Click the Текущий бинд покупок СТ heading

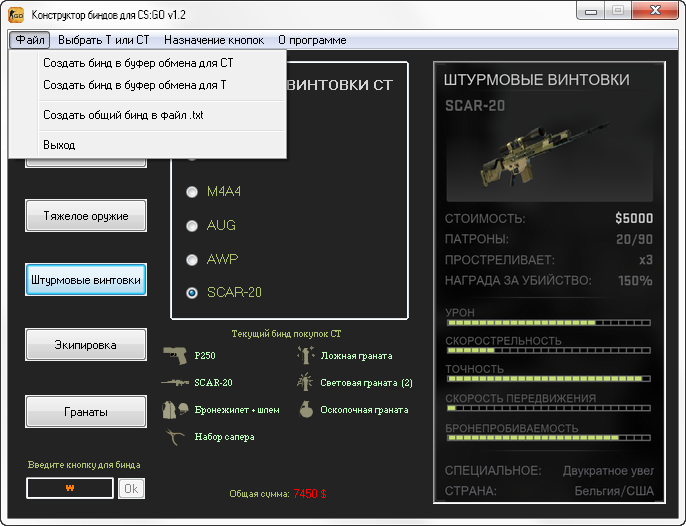coord(286,334)
